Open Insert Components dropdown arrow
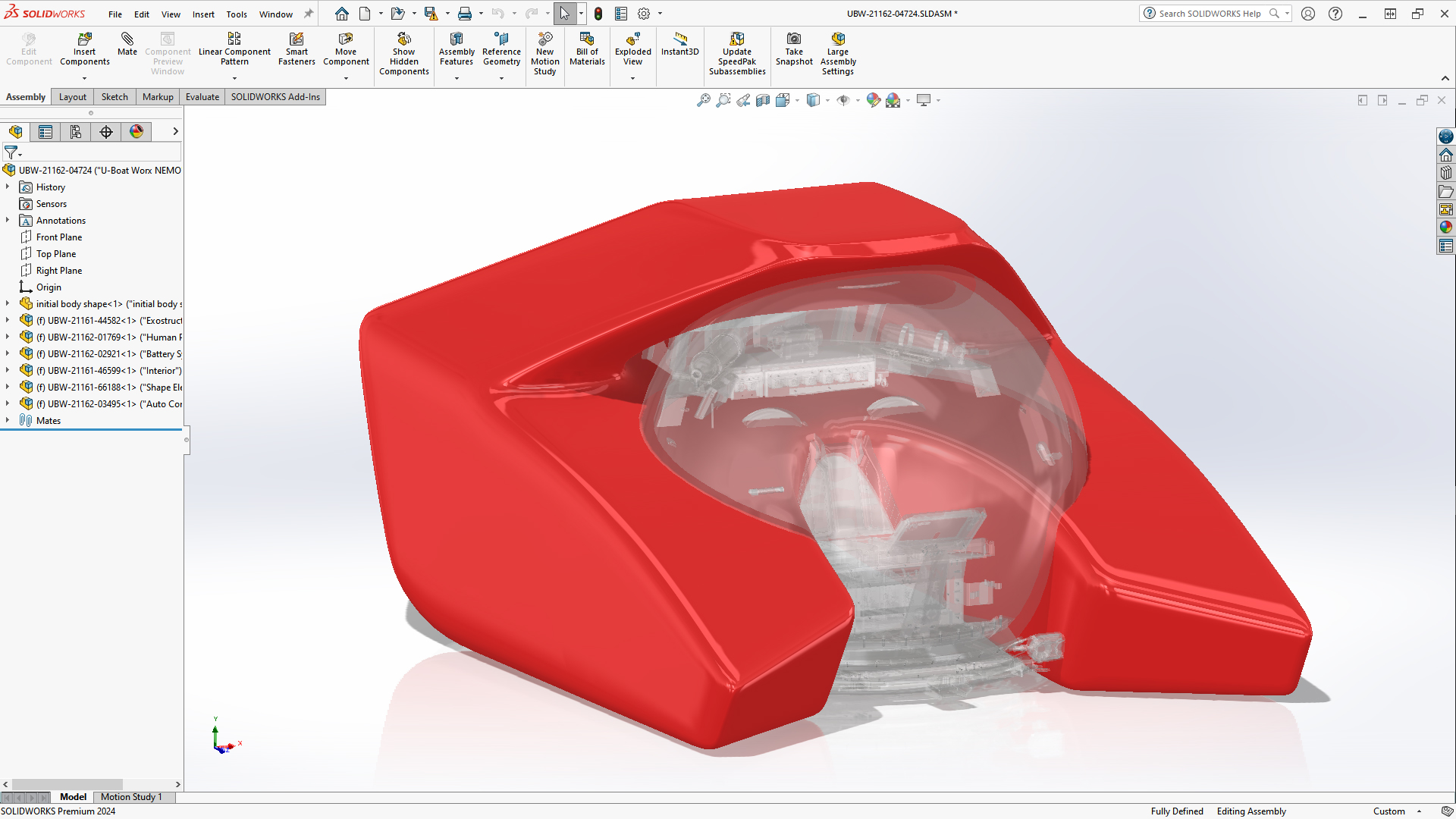 click(84, 78)
